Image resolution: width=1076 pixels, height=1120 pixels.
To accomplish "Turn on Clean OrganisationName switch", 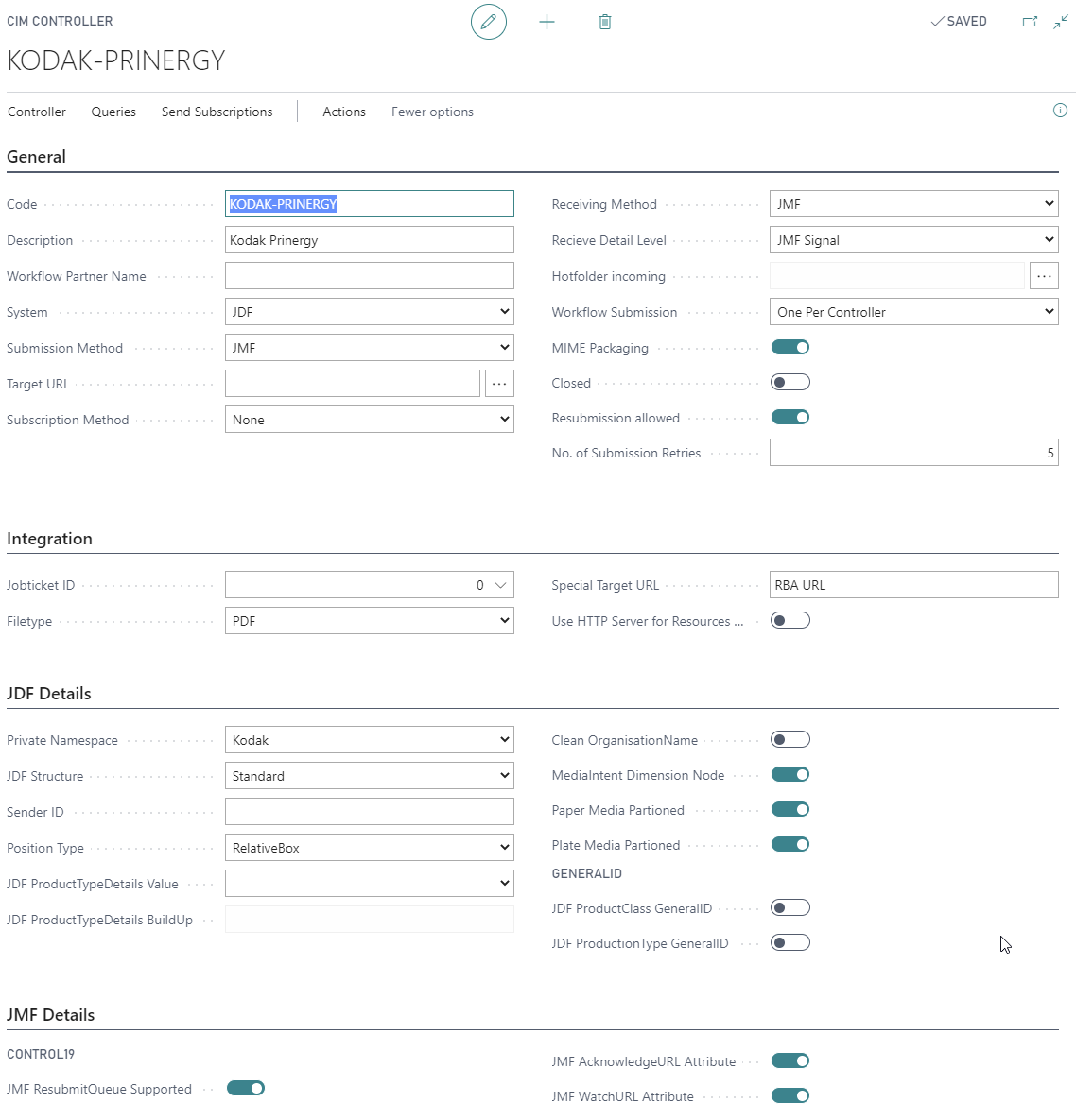I will (790, 740).
